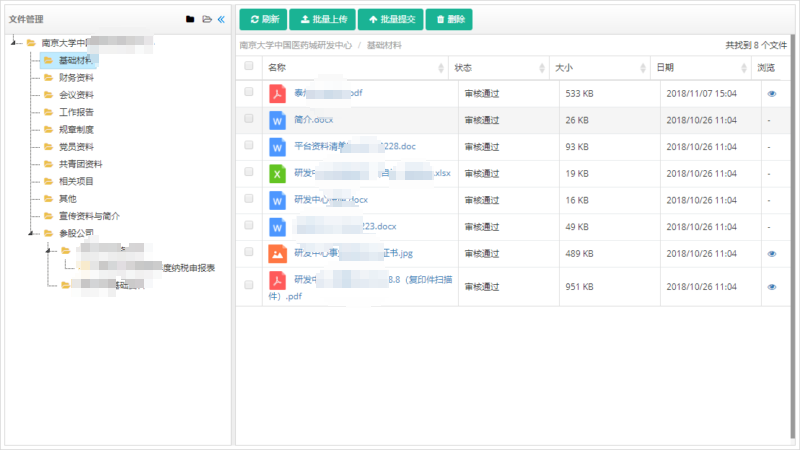Open the 财务资料 folder in tree
This screenshot has width=800, height=450.
75,77
